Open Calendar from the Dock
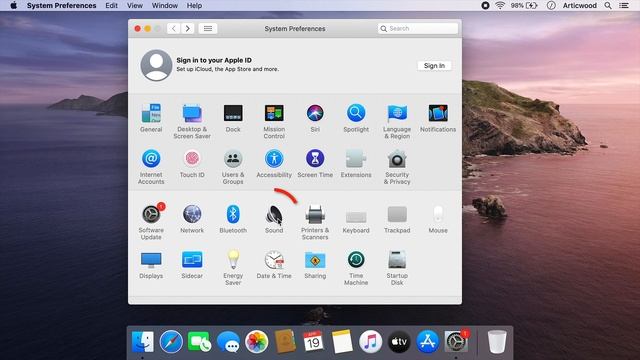The height and width of the screenshot is (360, 640). click(313, 342)
